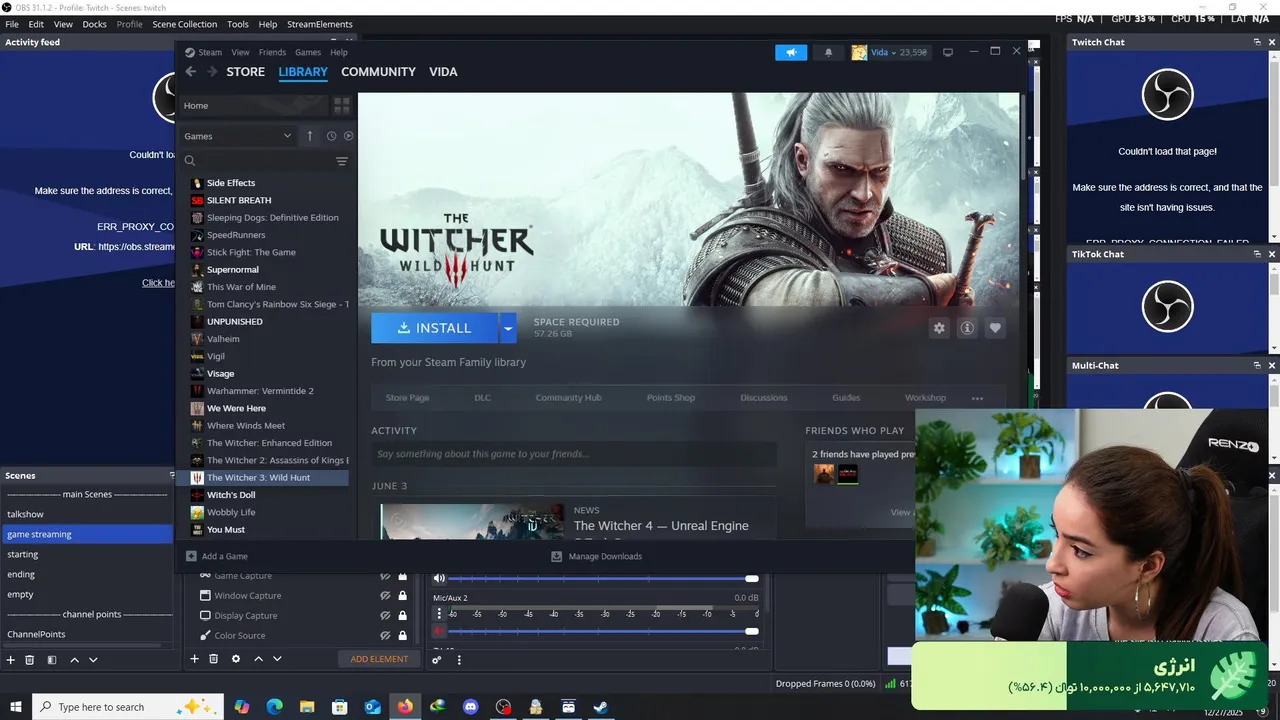The height and width of the screenshot is (720, 1280).
Task: Open Manage Downloads in Steam
Action: tap(597, 556)
